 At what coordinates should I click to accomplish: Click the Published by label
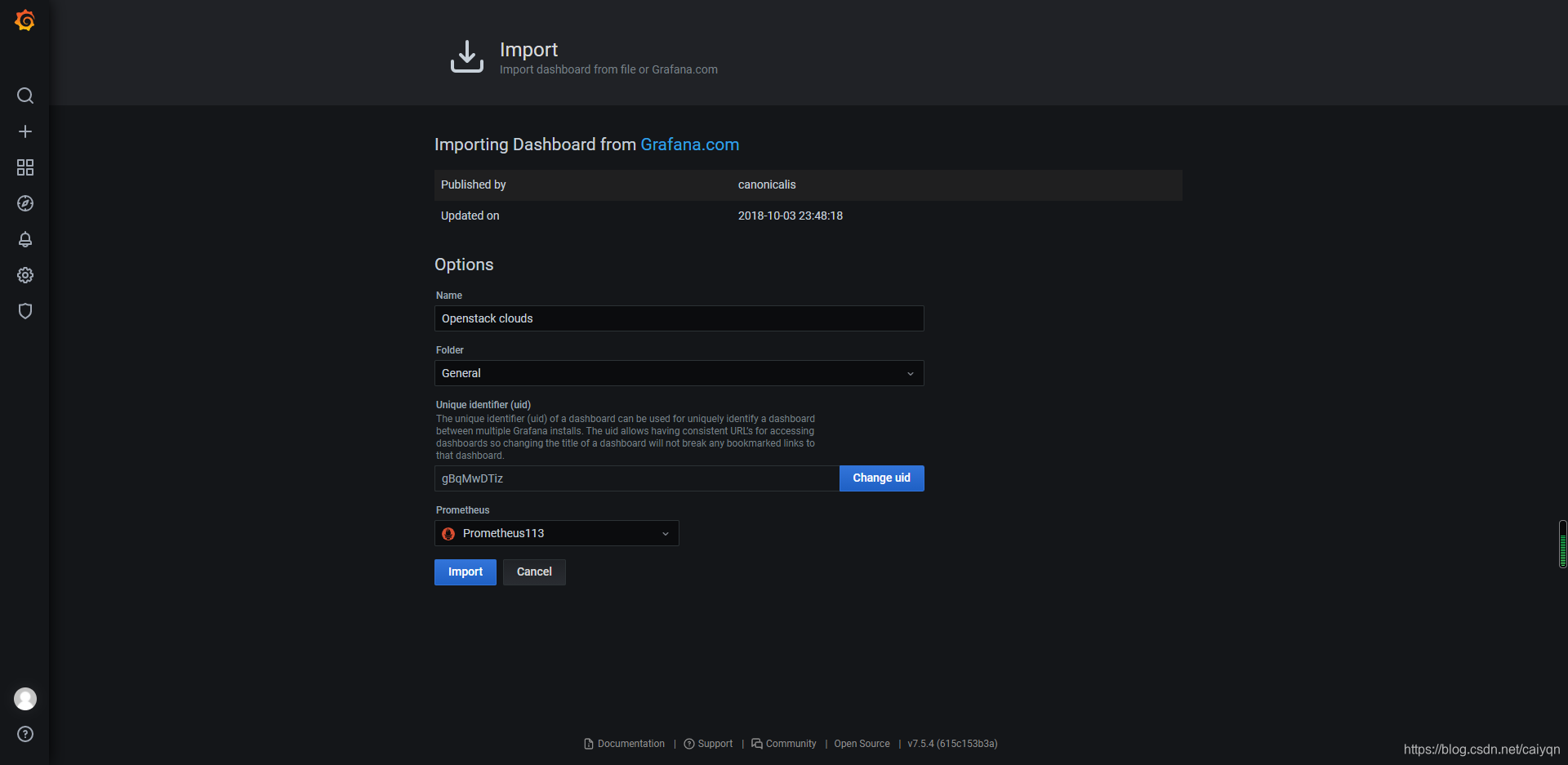(474, 185)
